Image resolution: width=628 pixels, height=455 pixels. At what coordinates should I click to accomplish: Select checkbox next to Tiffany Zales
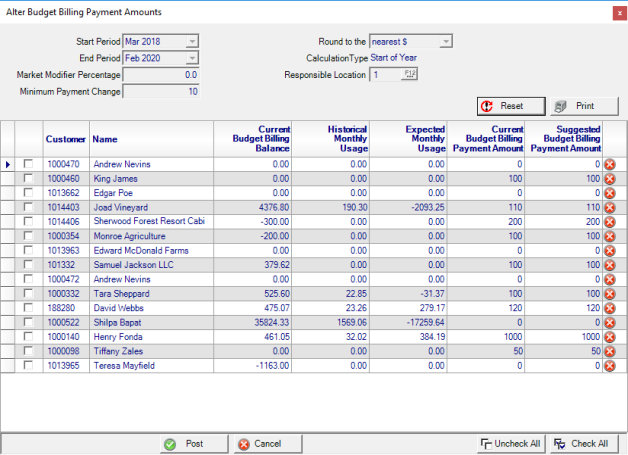point(29,352)
